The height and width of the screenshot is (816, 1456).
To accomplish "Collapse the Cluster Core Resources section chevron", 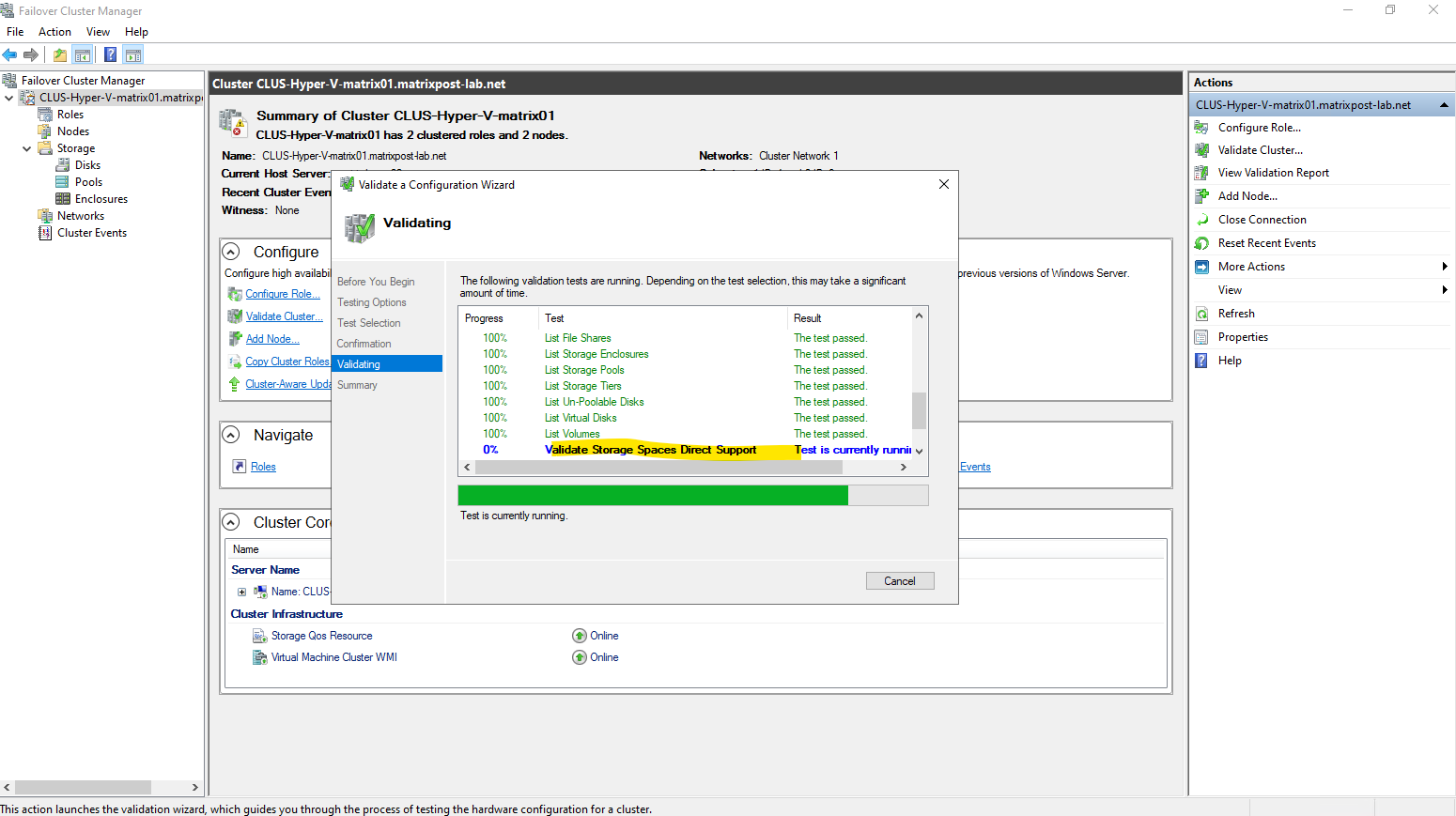I will coord(231,522).
